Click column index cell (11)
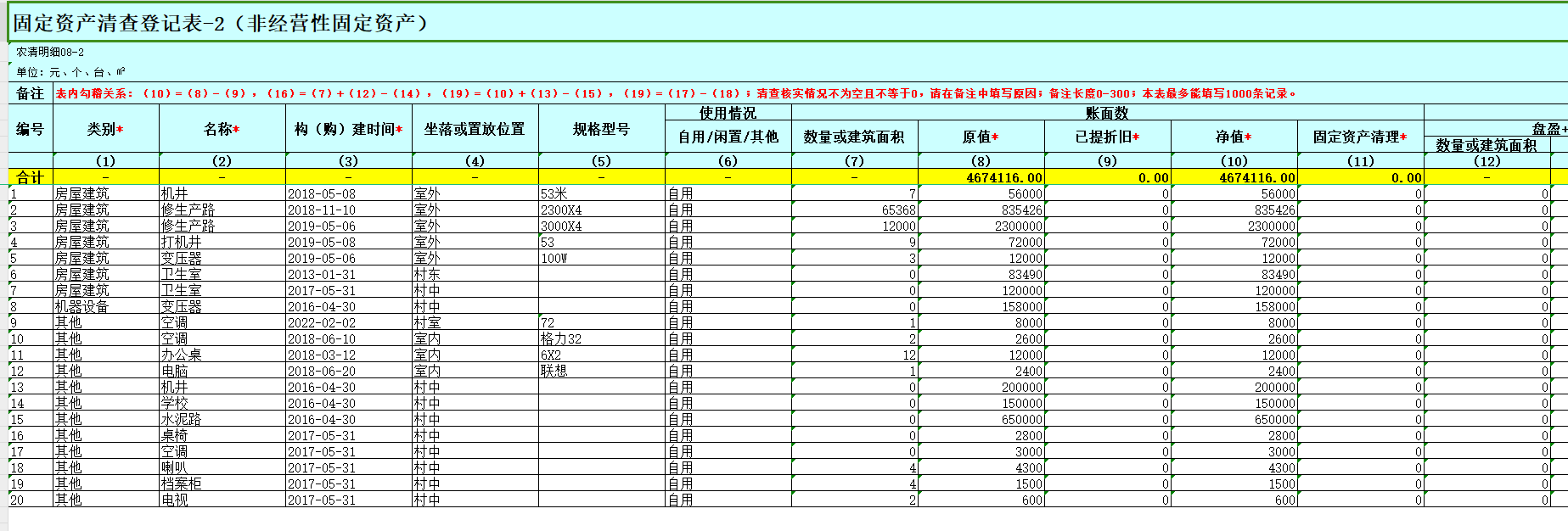The height and width of the screenshot is (531, 1568). click(x=1361, y=161)
